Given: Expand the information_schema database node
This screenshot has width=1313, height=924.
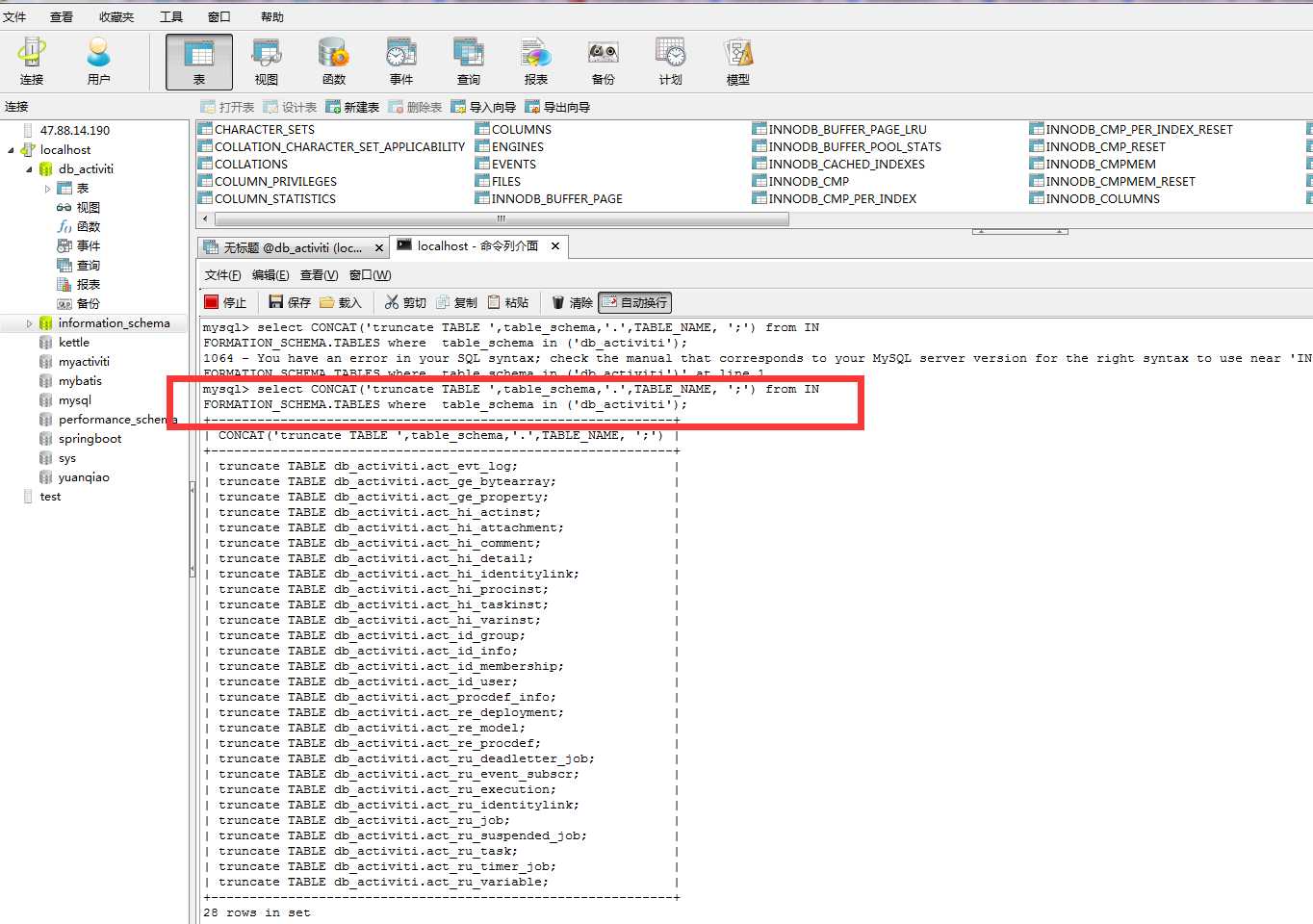Looking at the screenshot, I should 29,323.
